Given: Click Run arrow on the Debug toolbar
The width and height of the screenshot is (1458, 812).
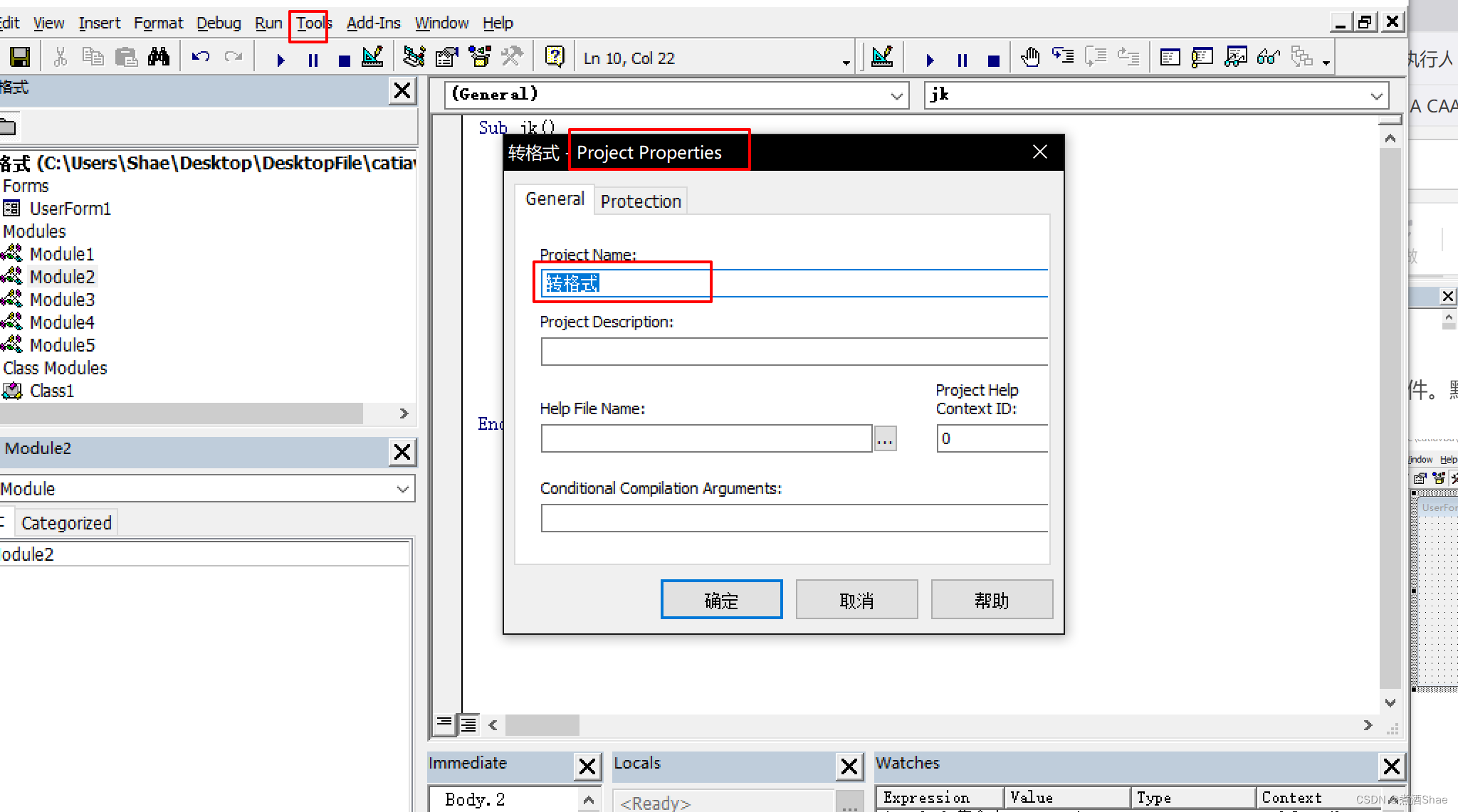Looking at the screenshot, I should click(930, 60).
